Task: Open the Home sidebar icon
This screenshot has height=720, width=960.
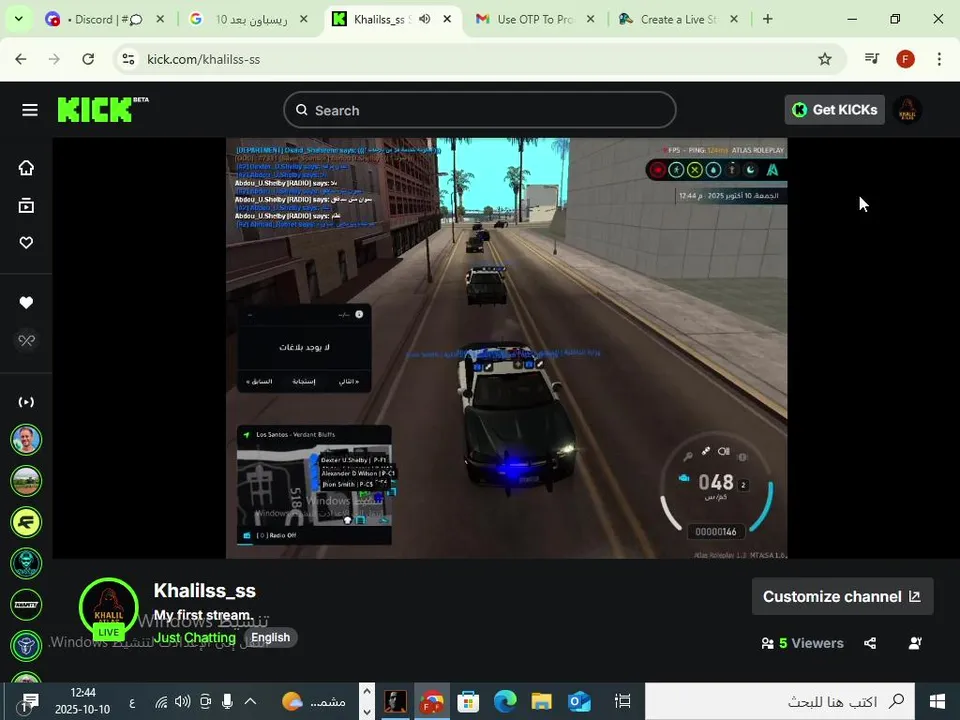Action: pyautogui.click(x=26, y=168)
